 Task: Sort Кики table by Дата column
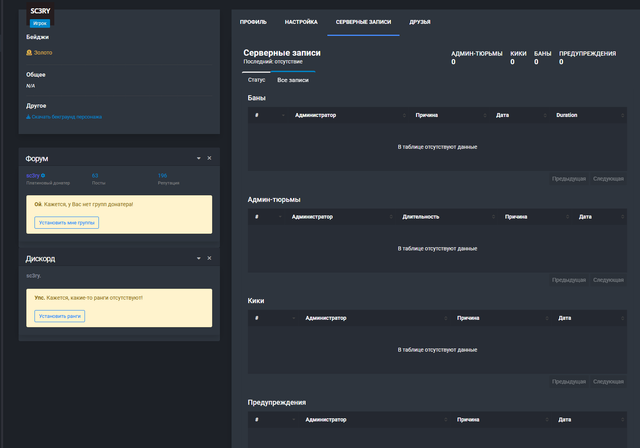point(590,318)
